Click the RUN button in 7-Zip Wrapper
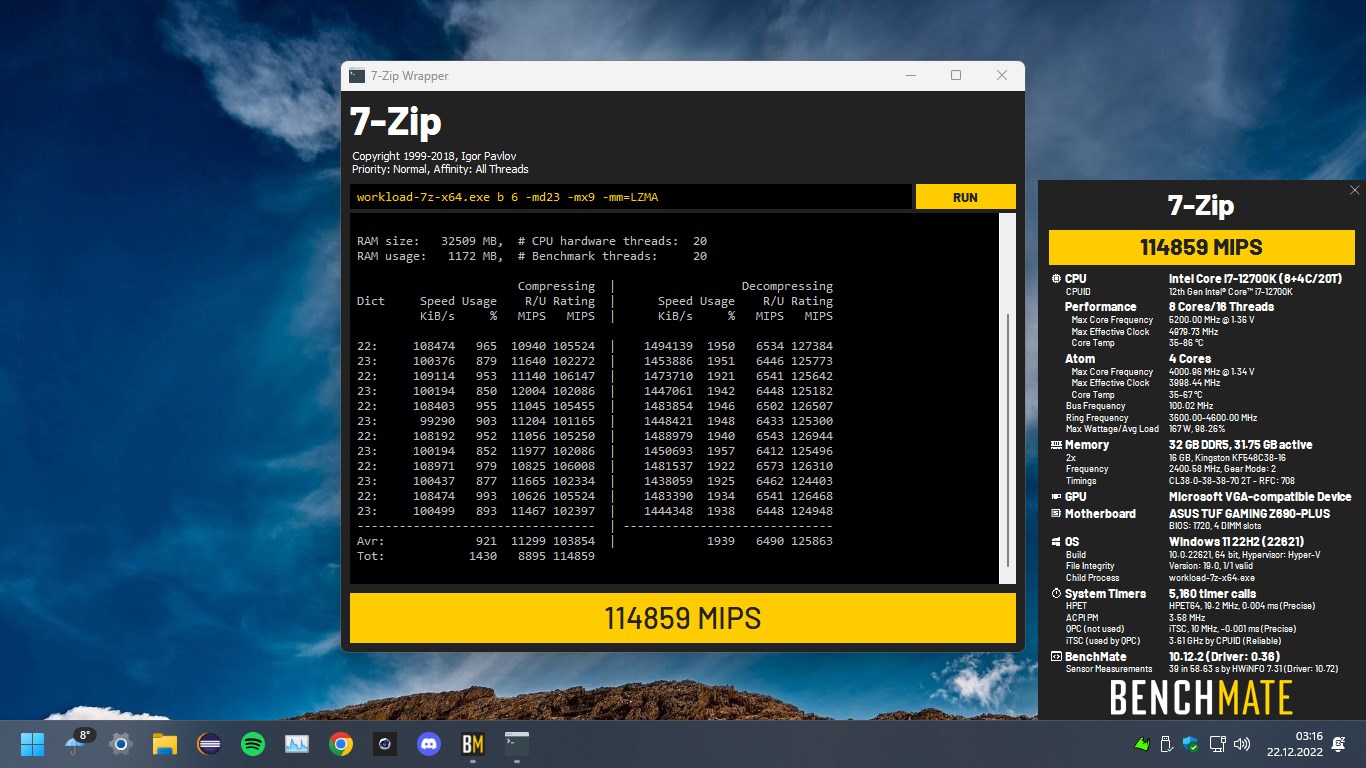 [x=965, y=197]
